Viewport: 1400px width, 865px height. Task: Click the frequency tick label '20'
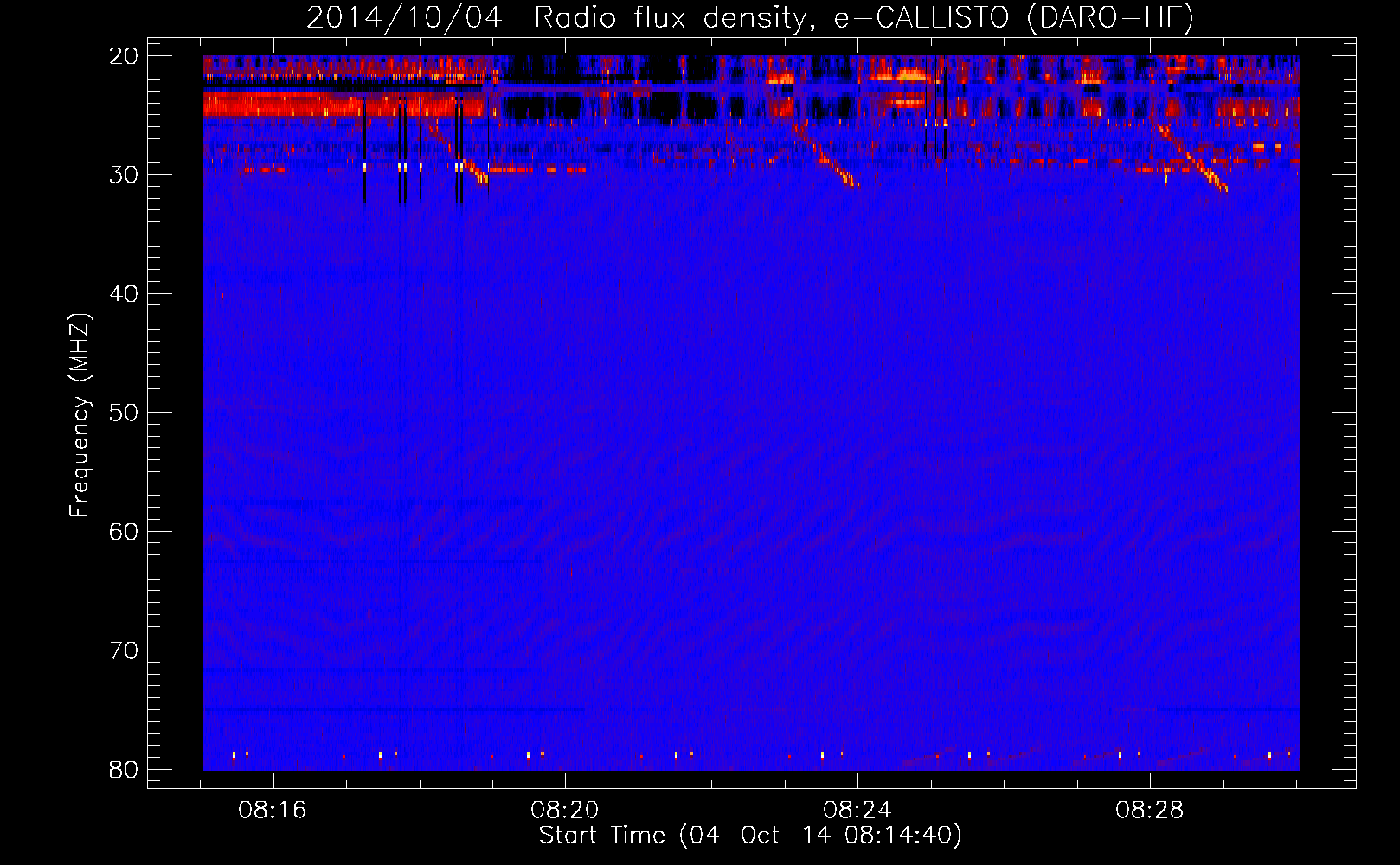point(124,56)
